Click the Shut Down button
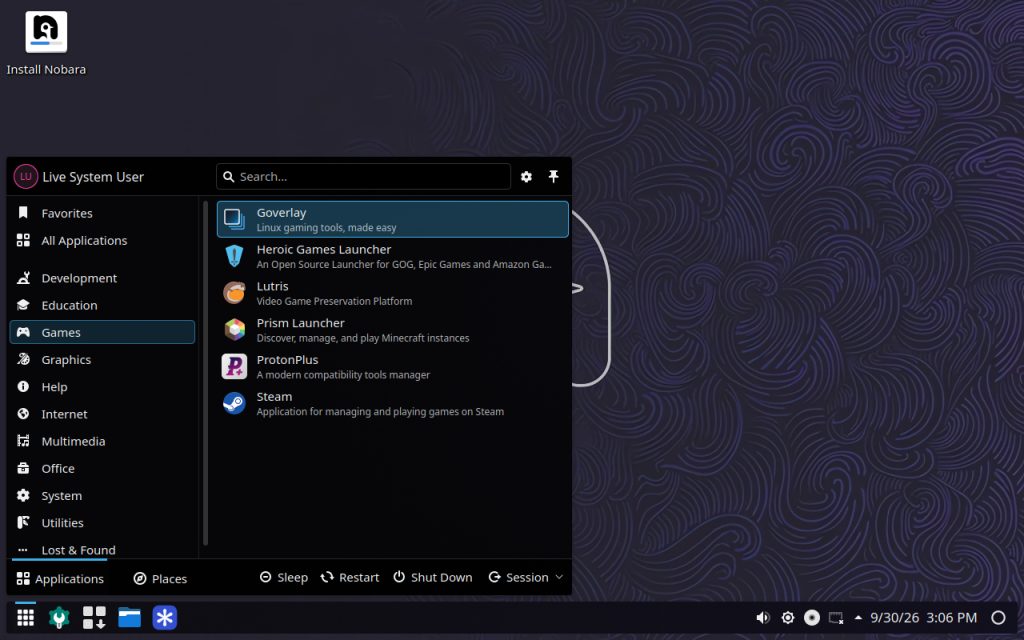 432,577
